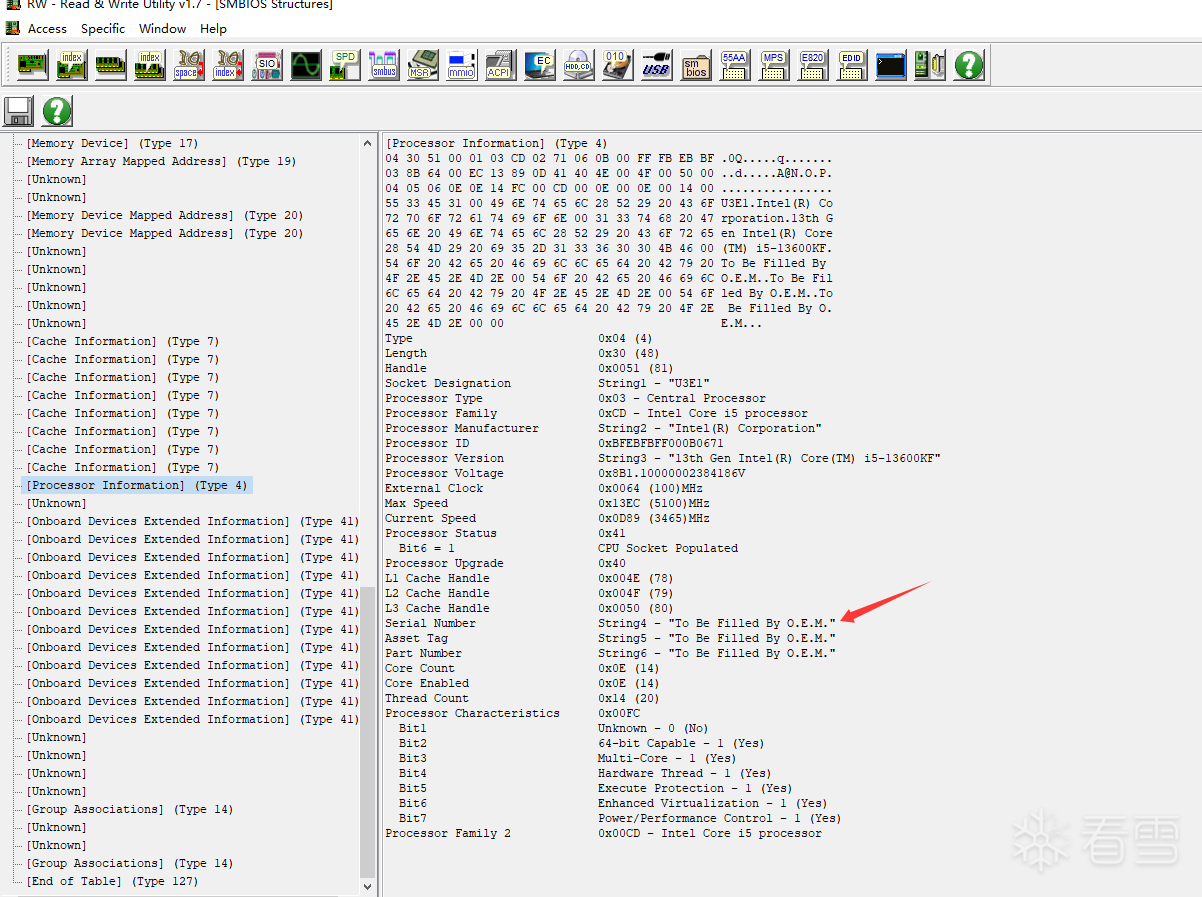Click the Thread Count row
This screenshot has height=897, width=1202.
pos(522,698)
